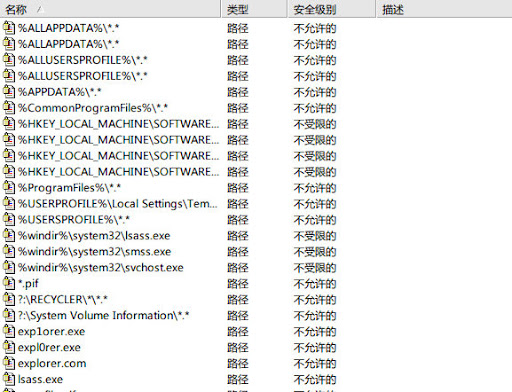Screen dimensions: 512x392
Task: Click 路径 in the *.pif row
Action: [238, 284]
